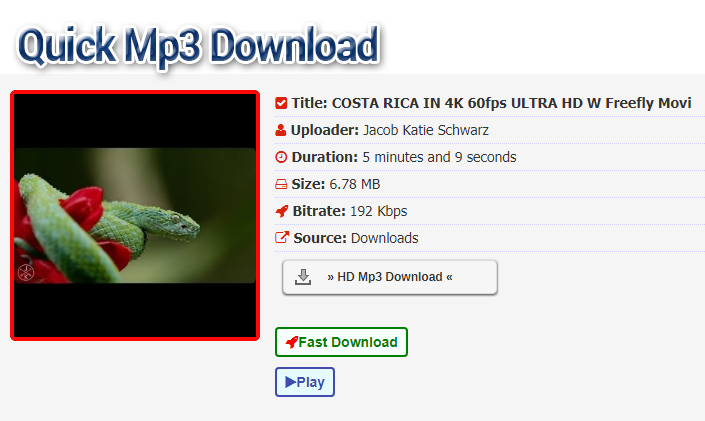Click the Quick Mp3 Download site logo
This screenshot has width=705, height=421.
198,46
